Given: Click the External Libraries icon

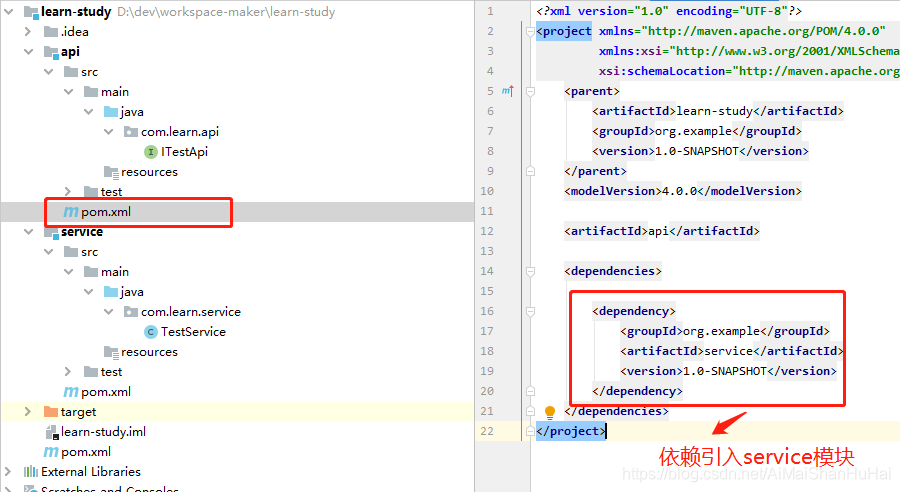Looking at the screenshot, I should point(30,471).
